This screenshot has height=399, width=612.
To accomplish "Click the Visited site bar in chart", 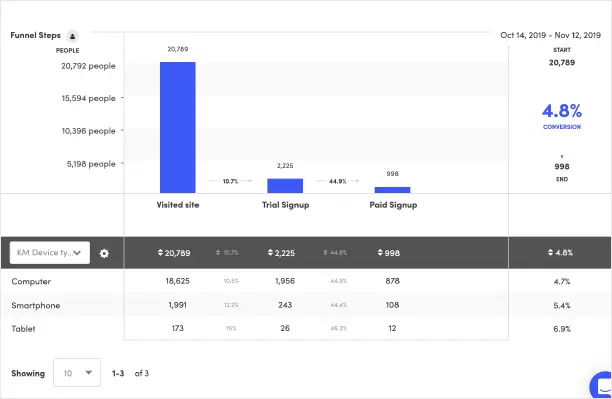I will click(x=178, y=127).
